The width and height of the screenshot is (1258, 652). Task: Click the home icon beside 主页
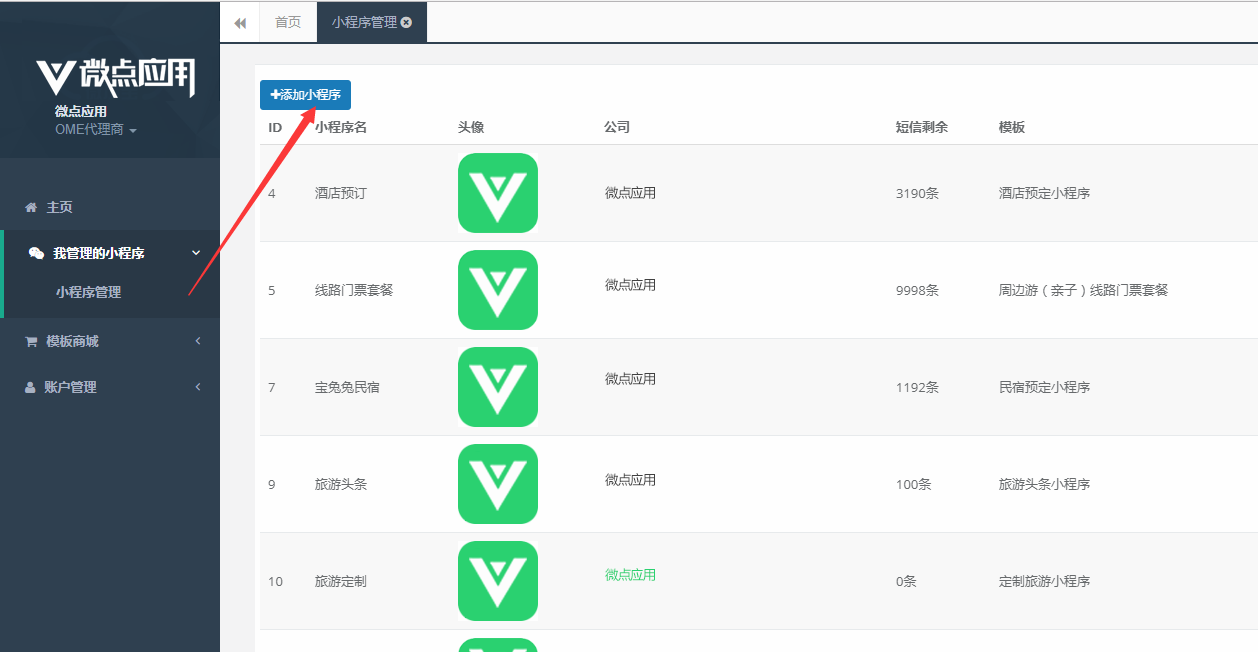tap(30, 206)
